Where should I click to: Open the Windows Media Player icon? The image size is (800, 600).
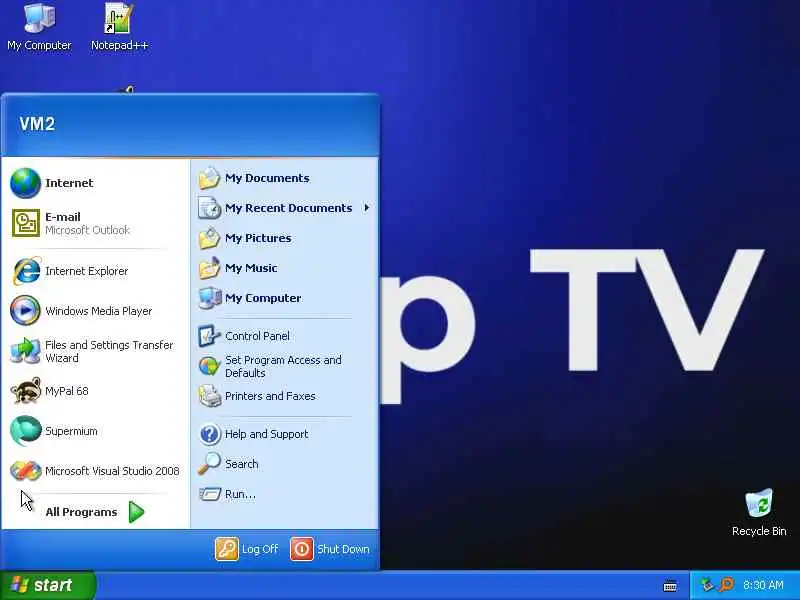point(26,310)
